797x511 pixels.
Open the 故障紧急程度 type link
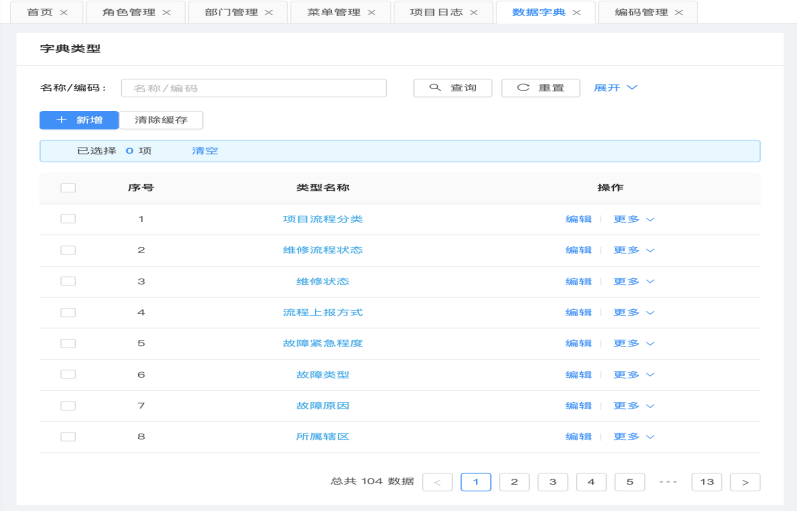click(322, 343)
